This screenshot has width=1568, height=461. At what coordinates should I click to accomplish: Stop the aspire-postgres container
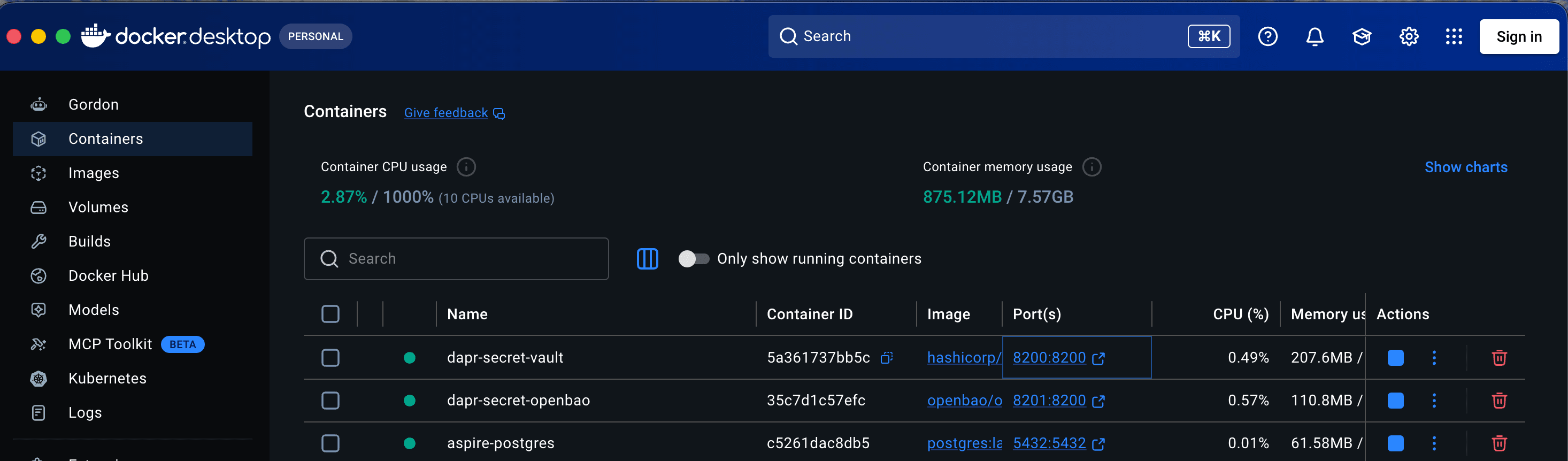coord(1395,443)
